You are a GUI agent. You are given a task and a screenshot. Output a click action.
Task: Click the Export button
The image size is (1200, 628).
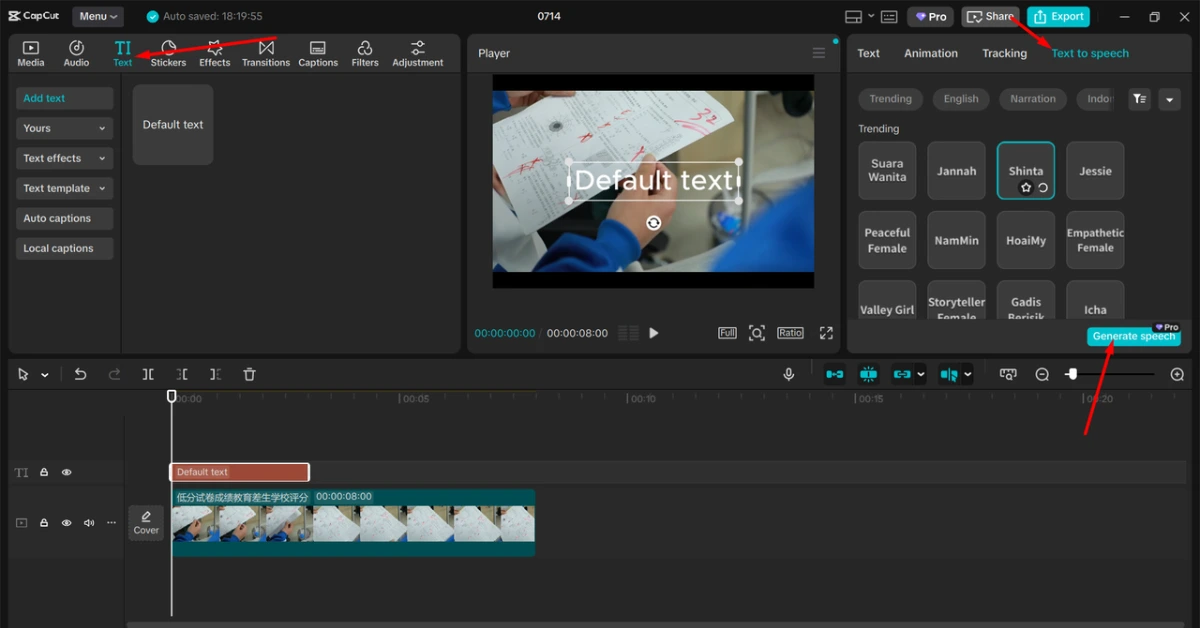coord(1058,16)
